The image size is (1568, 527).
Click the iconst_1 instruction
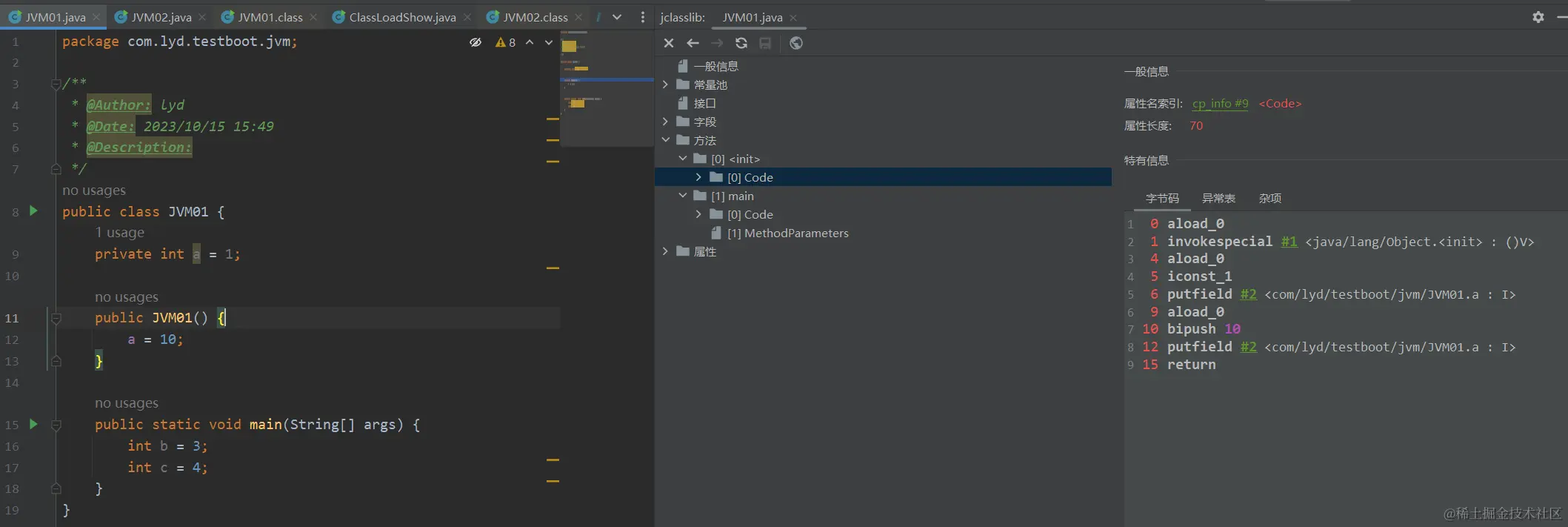tap(1200, 276)
